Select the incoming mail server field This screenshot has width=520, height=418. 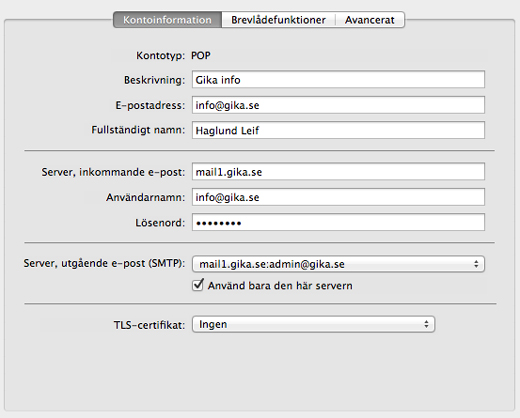pos(338,172)
